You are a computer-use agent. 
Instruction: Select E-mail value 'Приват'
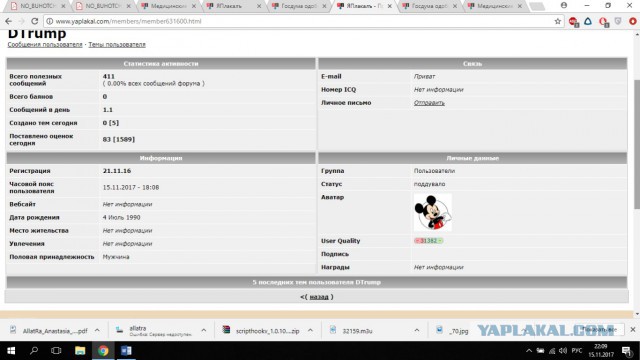click(424, 76)
